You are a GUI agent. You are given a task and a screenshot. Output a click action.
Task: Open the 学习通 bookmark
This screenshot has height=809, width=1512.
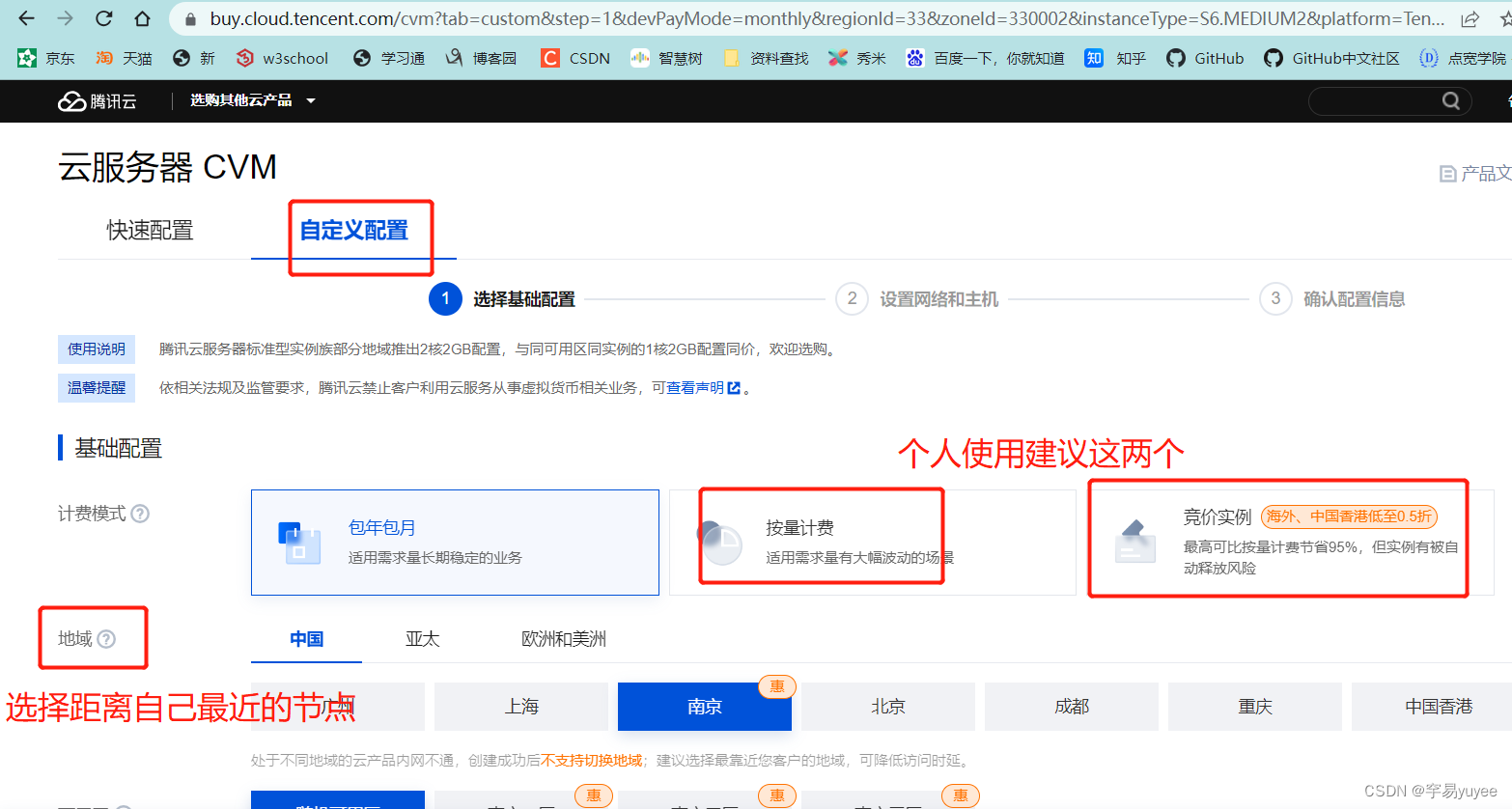pyautogui.click(x=389, y=59)
